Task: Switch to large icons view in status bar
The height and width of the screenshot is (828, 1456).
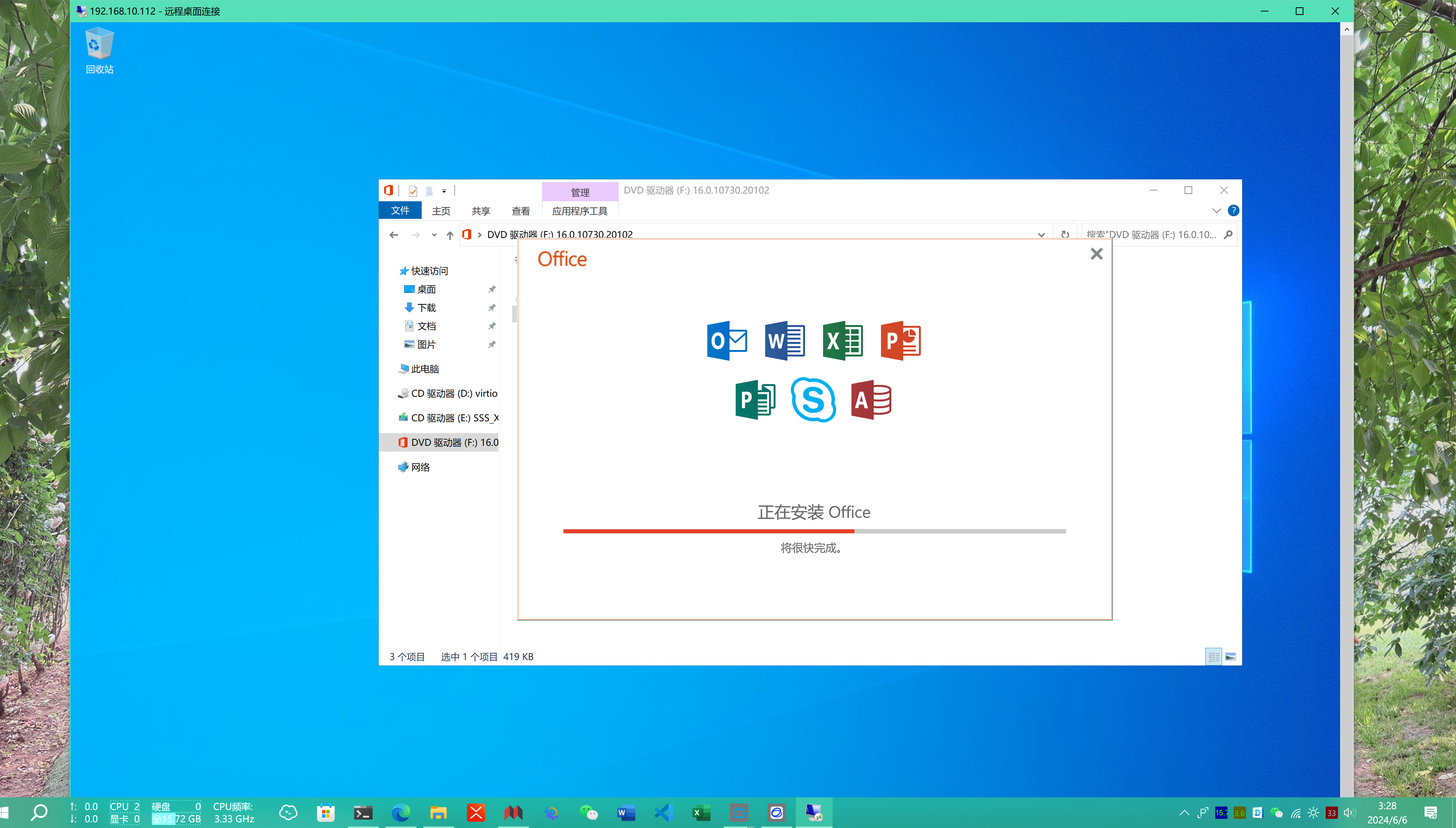Action: tap(1230, 657)
